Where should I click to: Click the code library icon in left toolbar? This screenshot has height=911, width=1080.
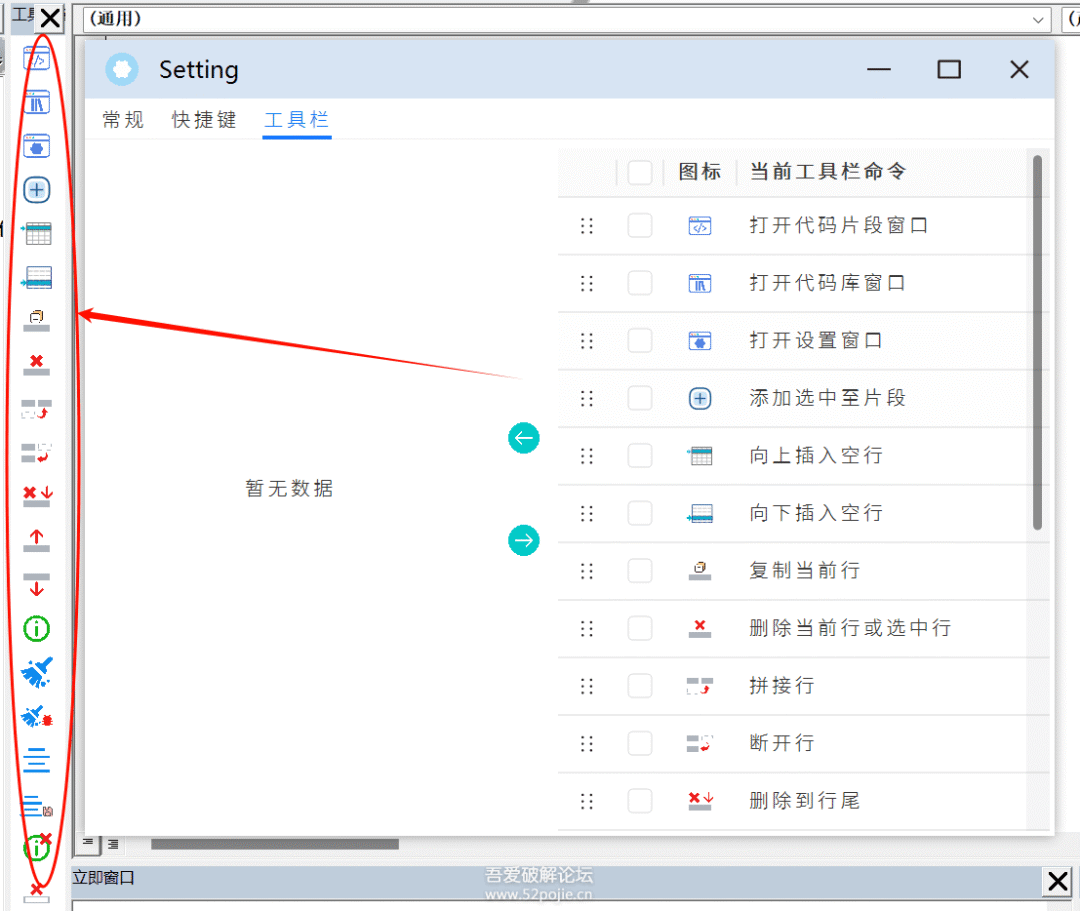click(x=37, y=102)
